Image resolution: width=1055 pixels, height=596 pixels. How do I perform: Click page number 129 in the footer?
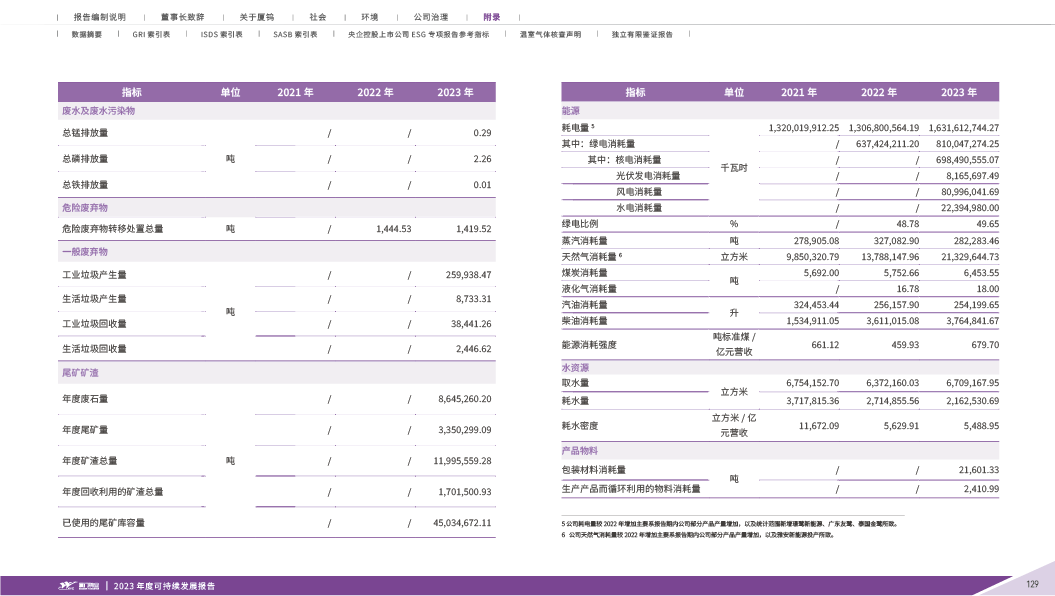pyautogui.click(x=1033, y=584)
